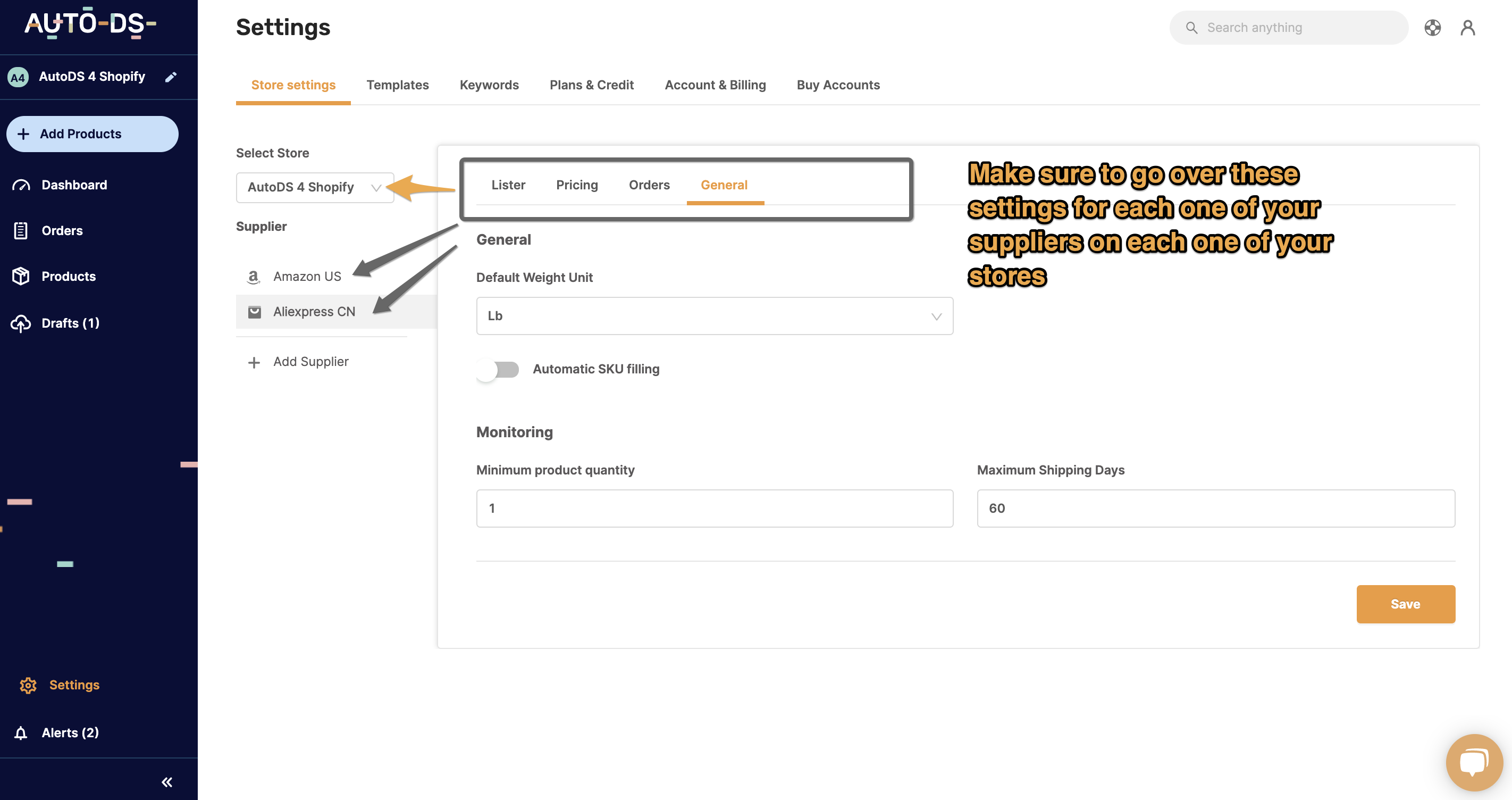Click the Drafts cloud upload icon
The image size is (1512, 800).
coord(21,323)
